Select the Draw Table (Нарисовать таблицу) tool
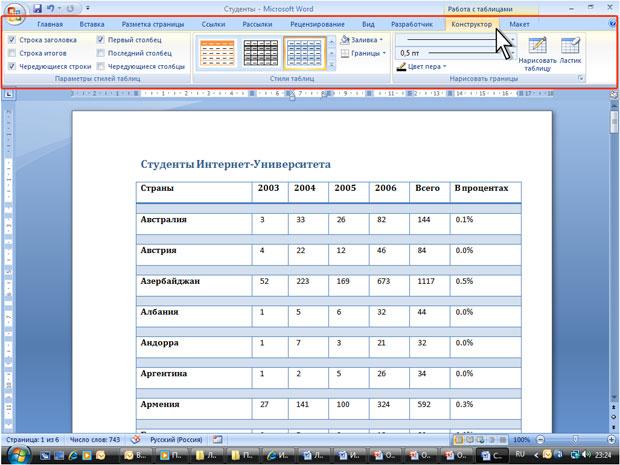620x465 pixels. (x=537, y=54)
